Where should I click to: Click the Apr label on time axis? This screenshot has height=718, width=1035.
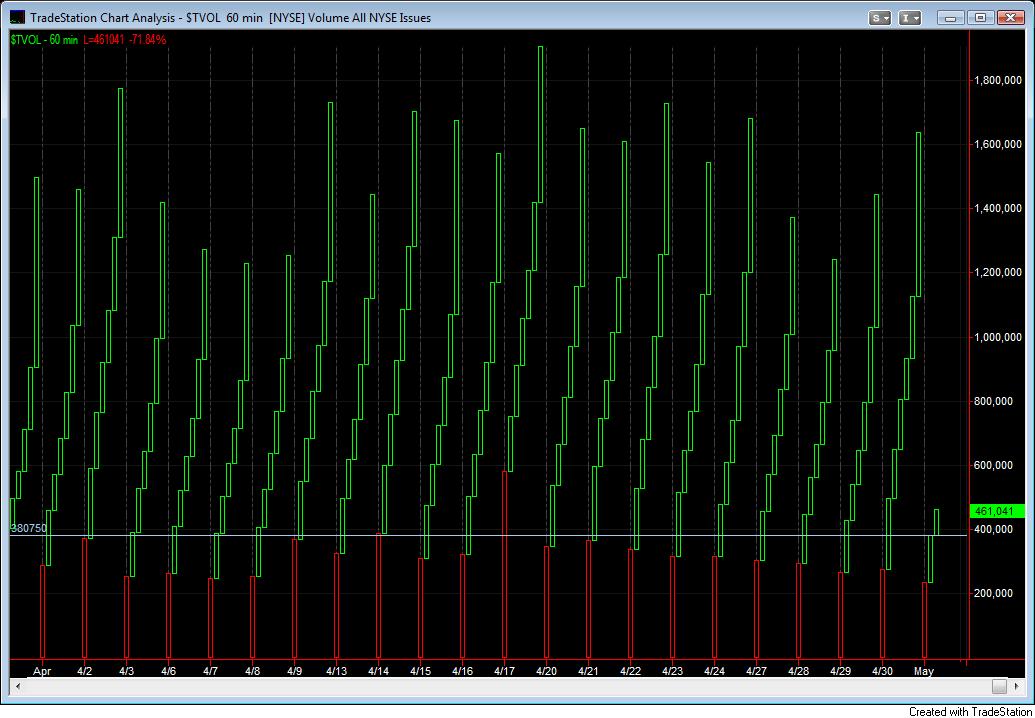click(x=42, y=672)
